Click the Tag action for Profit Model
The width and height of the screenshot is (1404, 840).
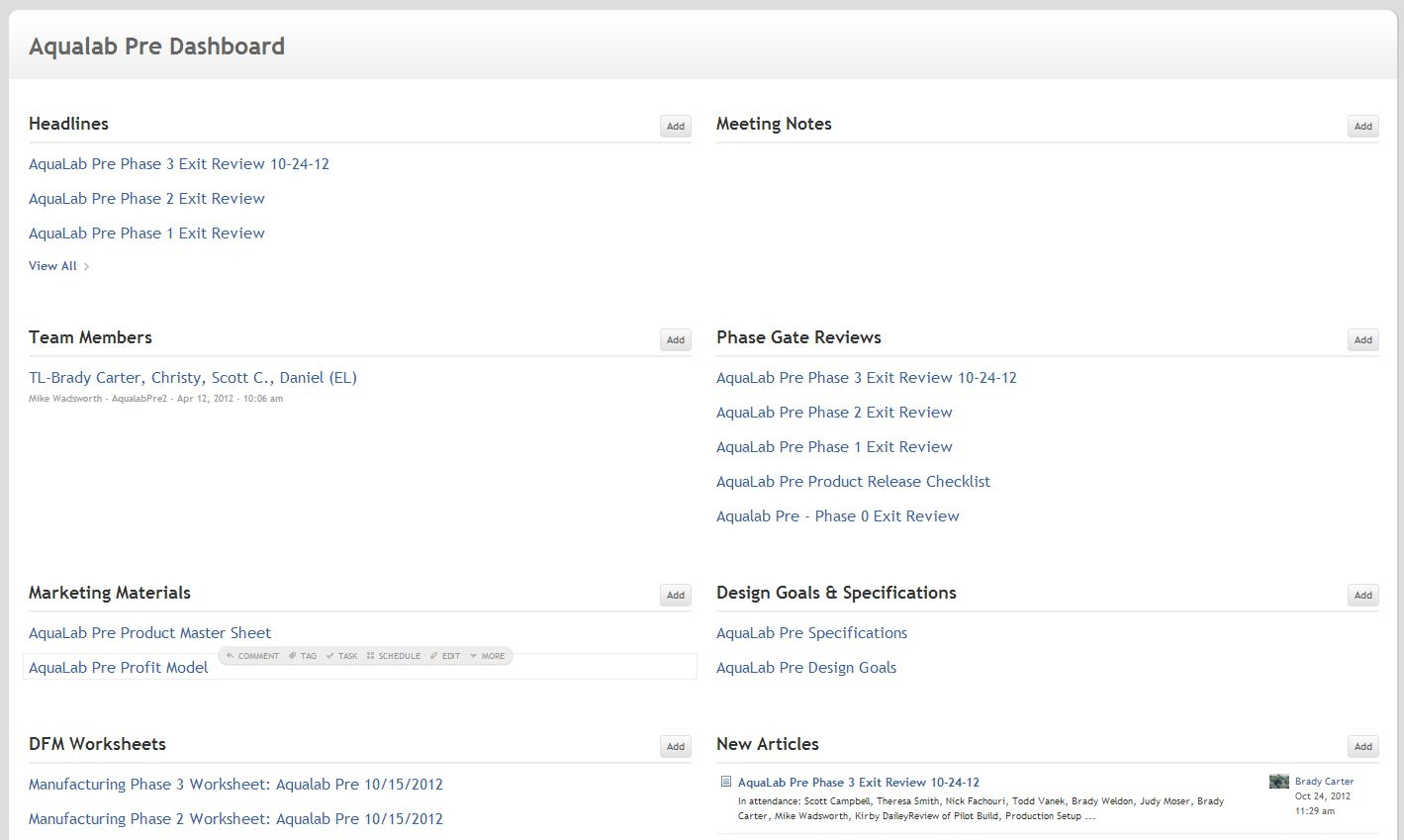[303, 656]
